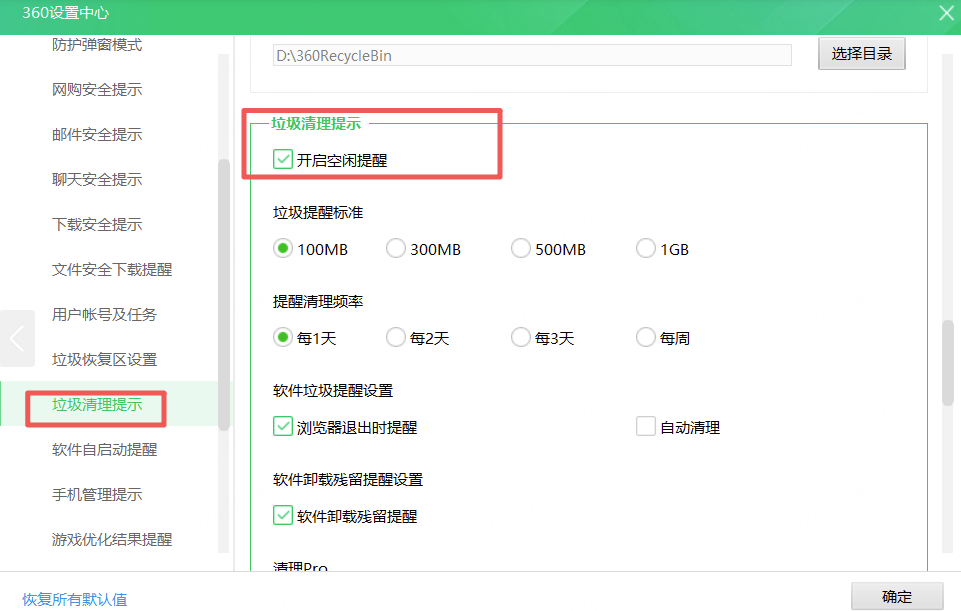Select the 1GB garbage threshold
961x611 pixels.
click(x=645, y=249)
